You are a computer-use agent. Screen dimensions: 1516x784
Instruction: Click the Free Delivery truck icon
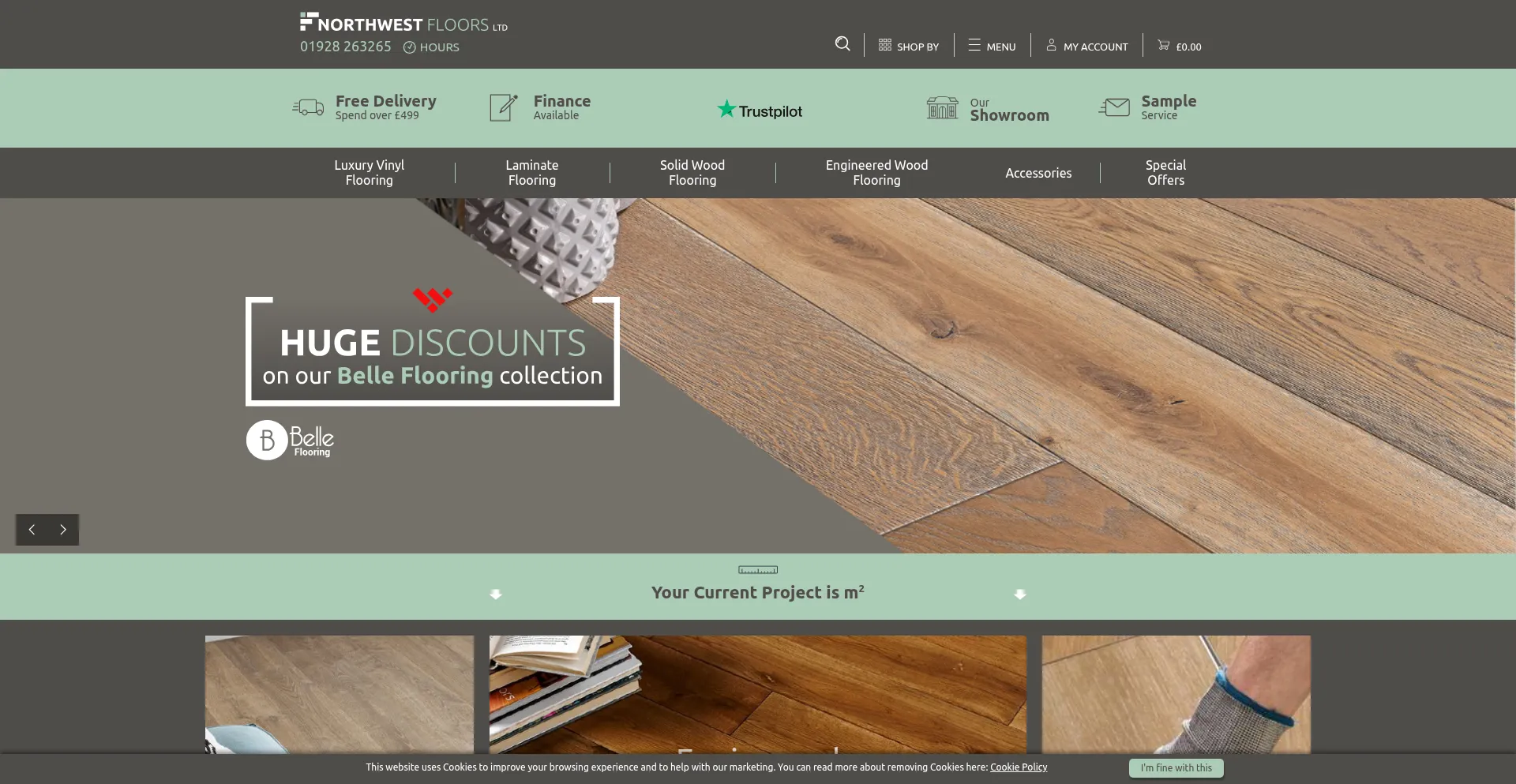click(308, 107)
